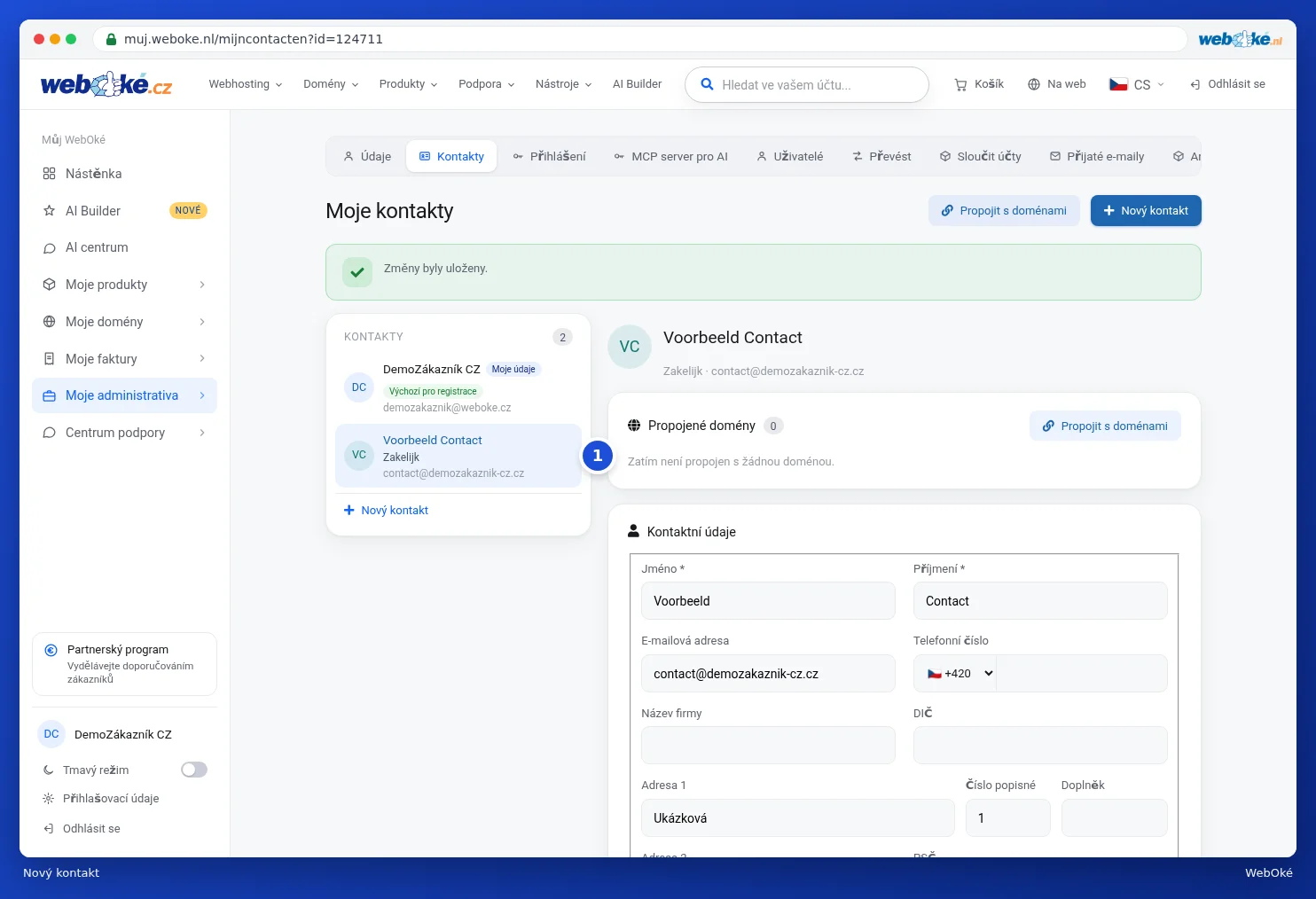This screenshot has height=899, width=1316.
Task: Switch to the Uživatelé tab
Action: 790,156
